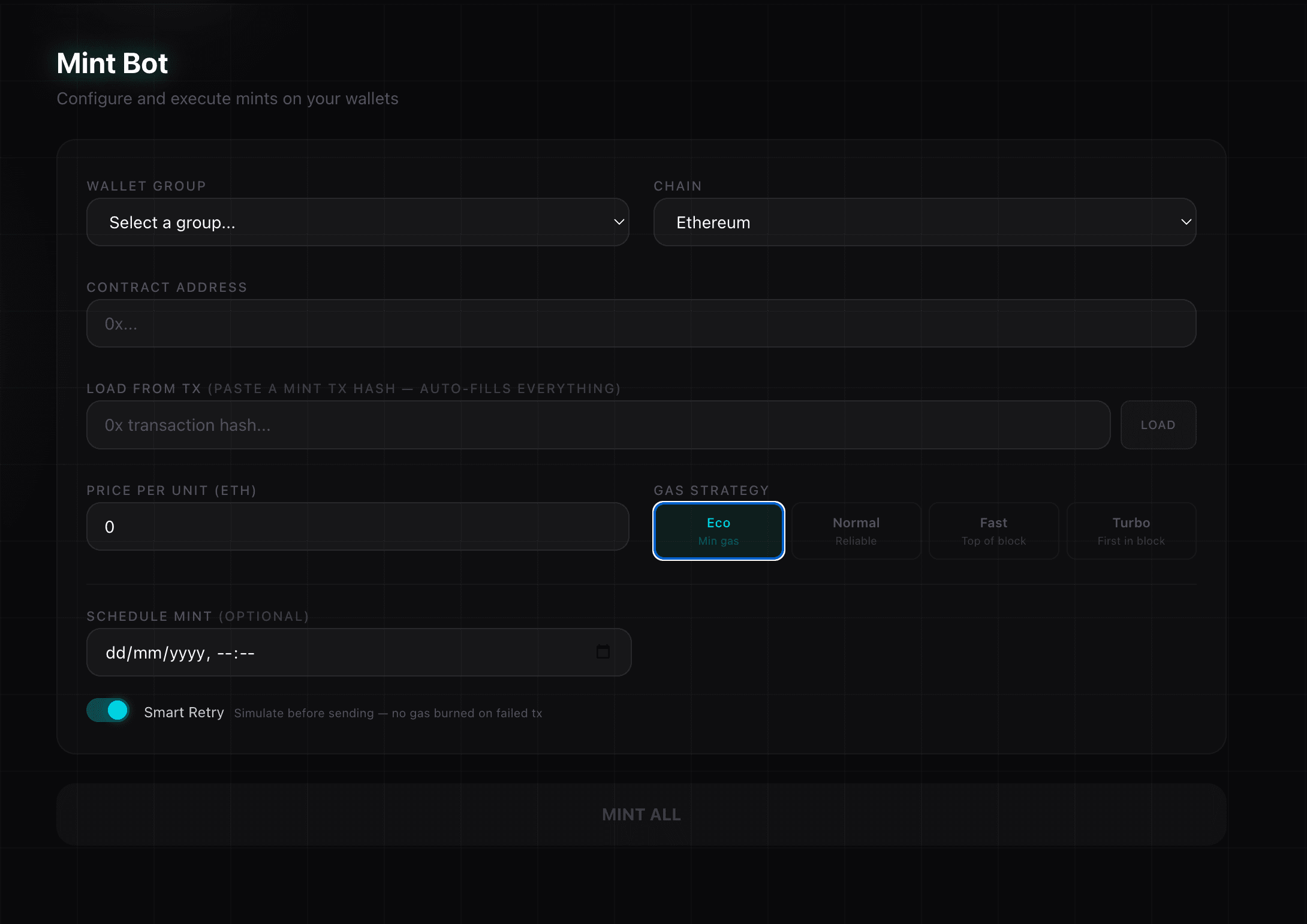Select the Fast gas strategy option
The image size is (1307, 924).
coord(993,530)
